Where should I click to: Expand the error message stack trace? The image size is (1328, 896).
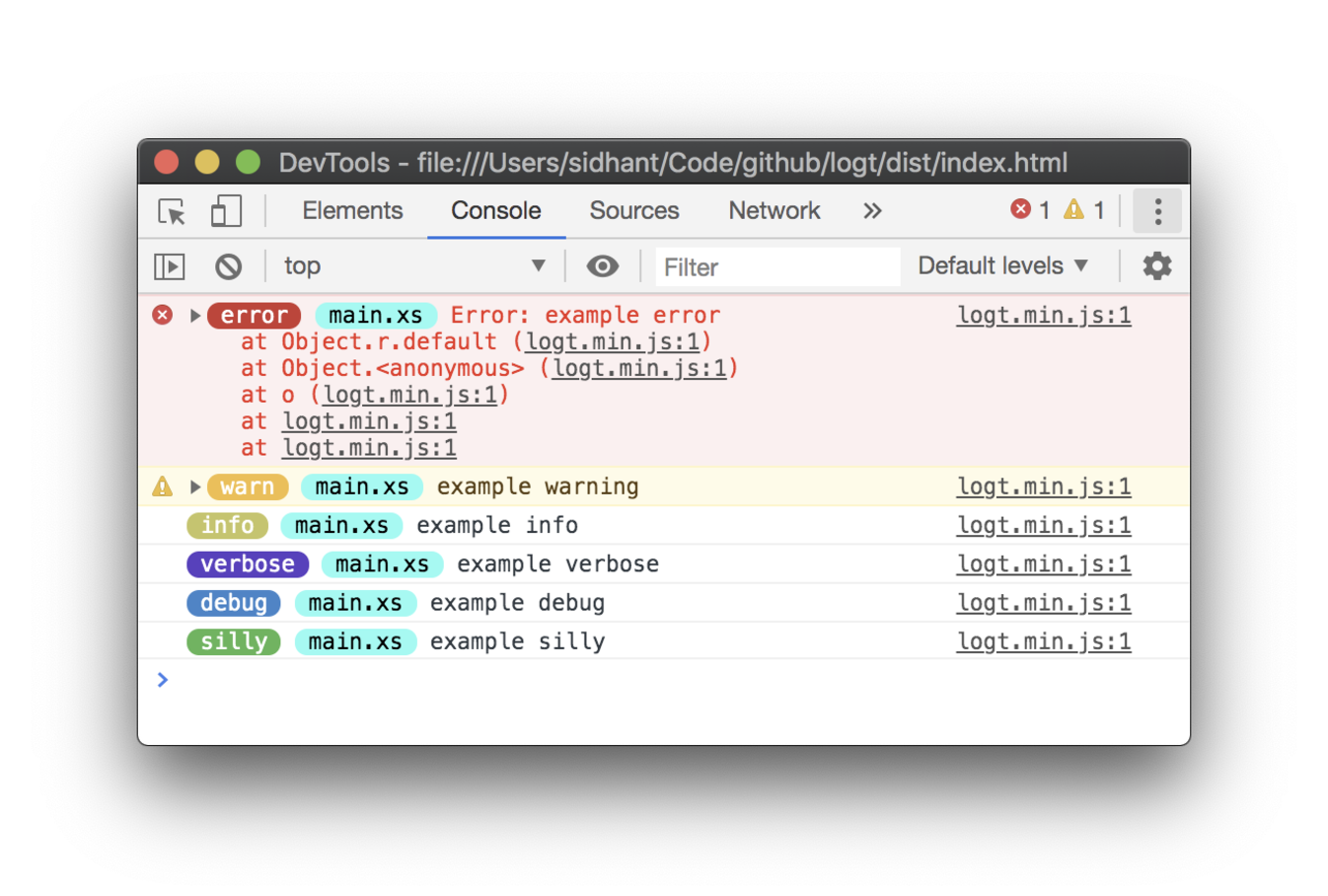(195, 316)
